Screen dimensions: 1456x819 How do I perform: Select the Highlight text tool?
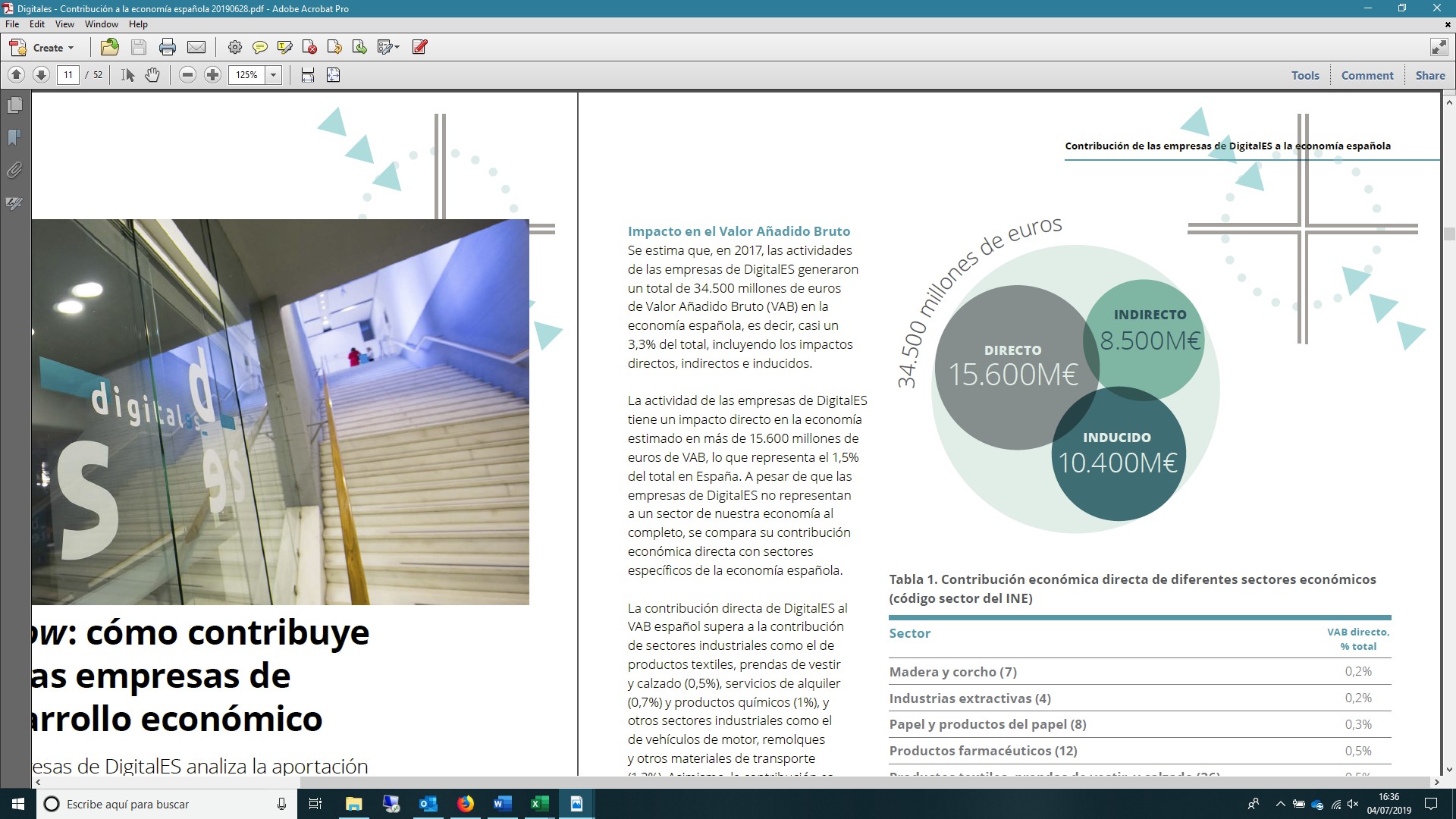pos(285,48)
